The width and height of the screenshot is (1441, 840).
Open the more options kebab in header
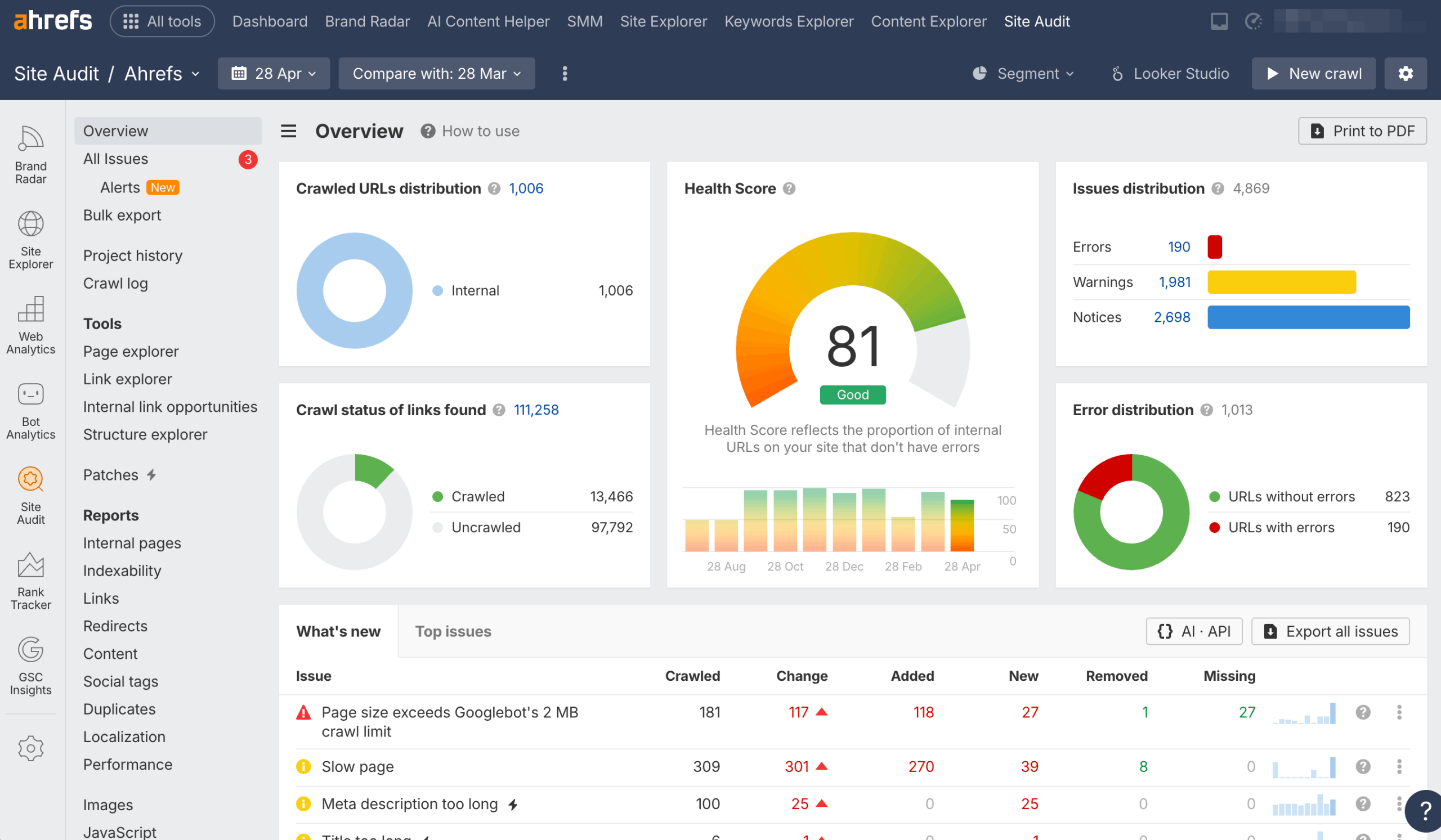pyautogui.click(x=565, y=73)
